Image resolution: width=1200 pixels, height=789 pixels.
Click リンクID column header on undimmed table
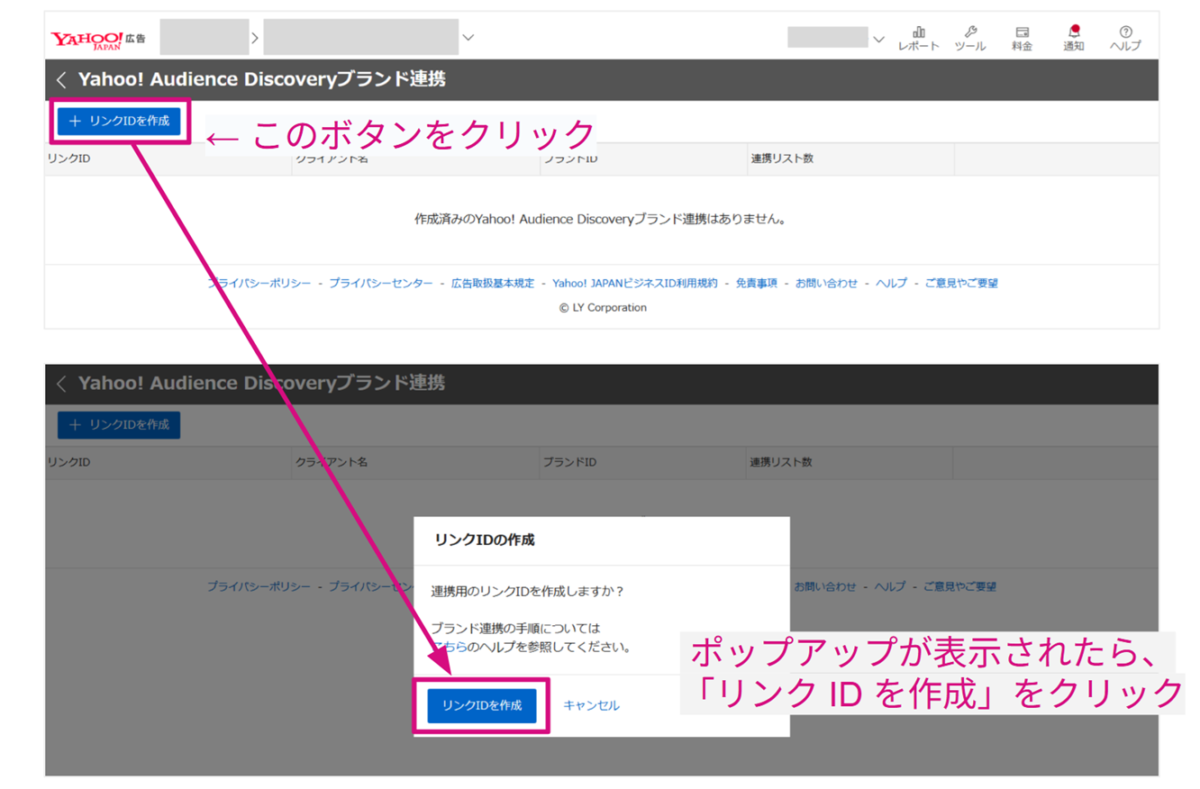point(69,159)
